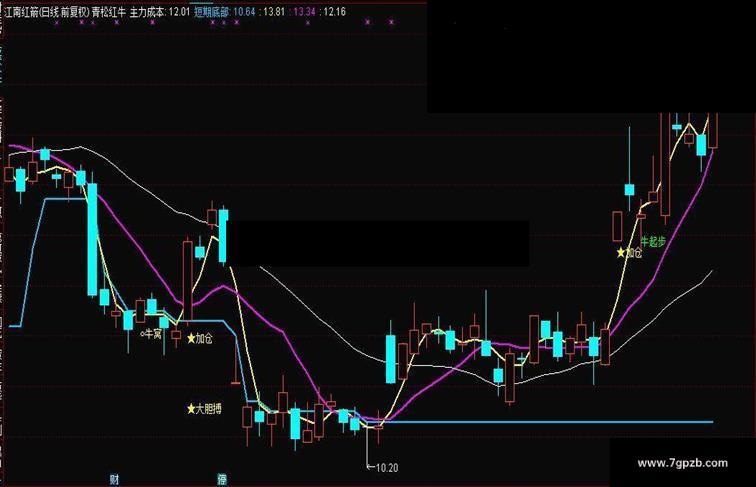Image resolution: width=756 pixels, height=487 pixels.
Task: Click the 加仓 star signal beside 牛起步
Action: pos(630,252)
